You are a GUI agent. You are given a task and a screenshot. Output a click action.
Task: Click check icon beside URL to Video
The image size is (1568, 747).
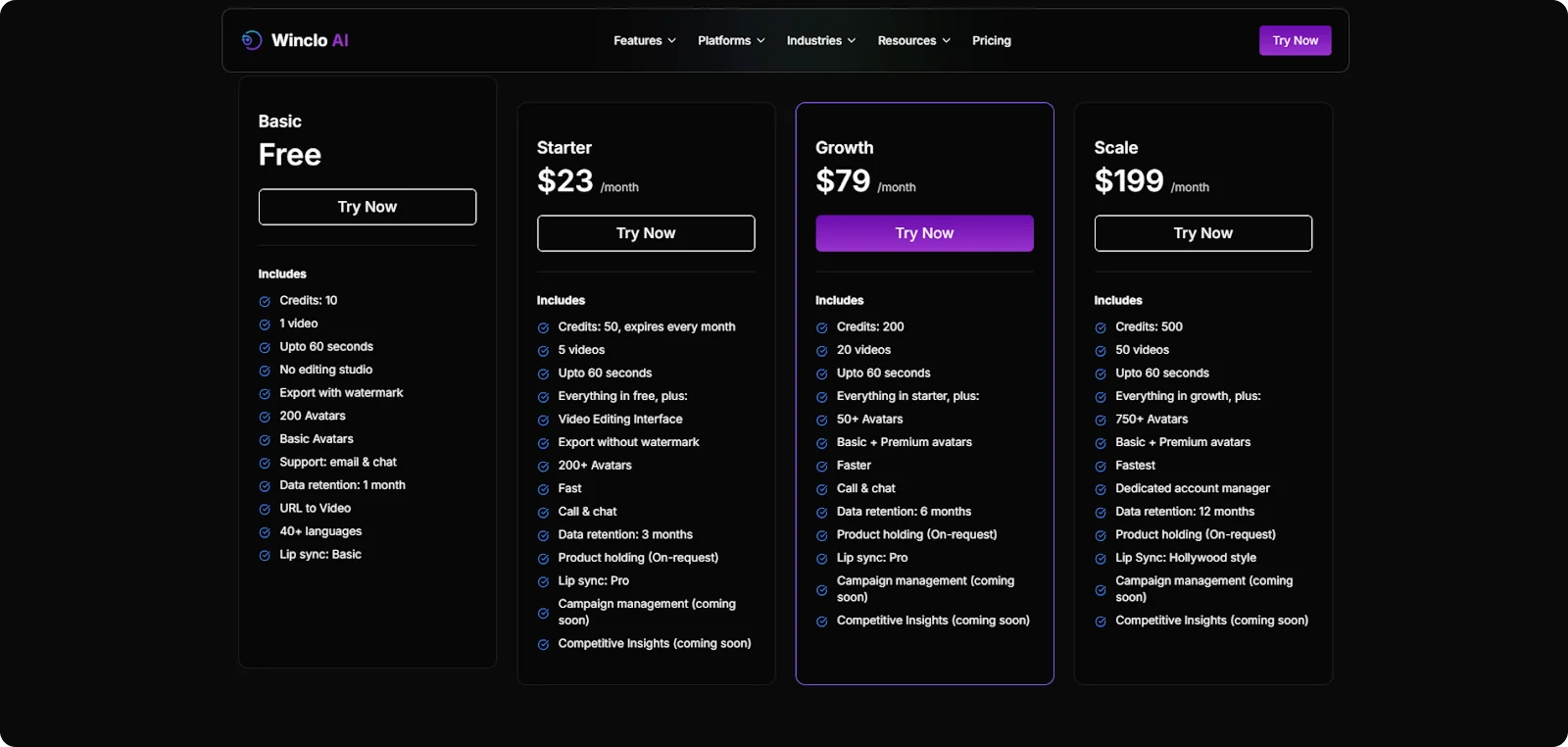[265, 510]
